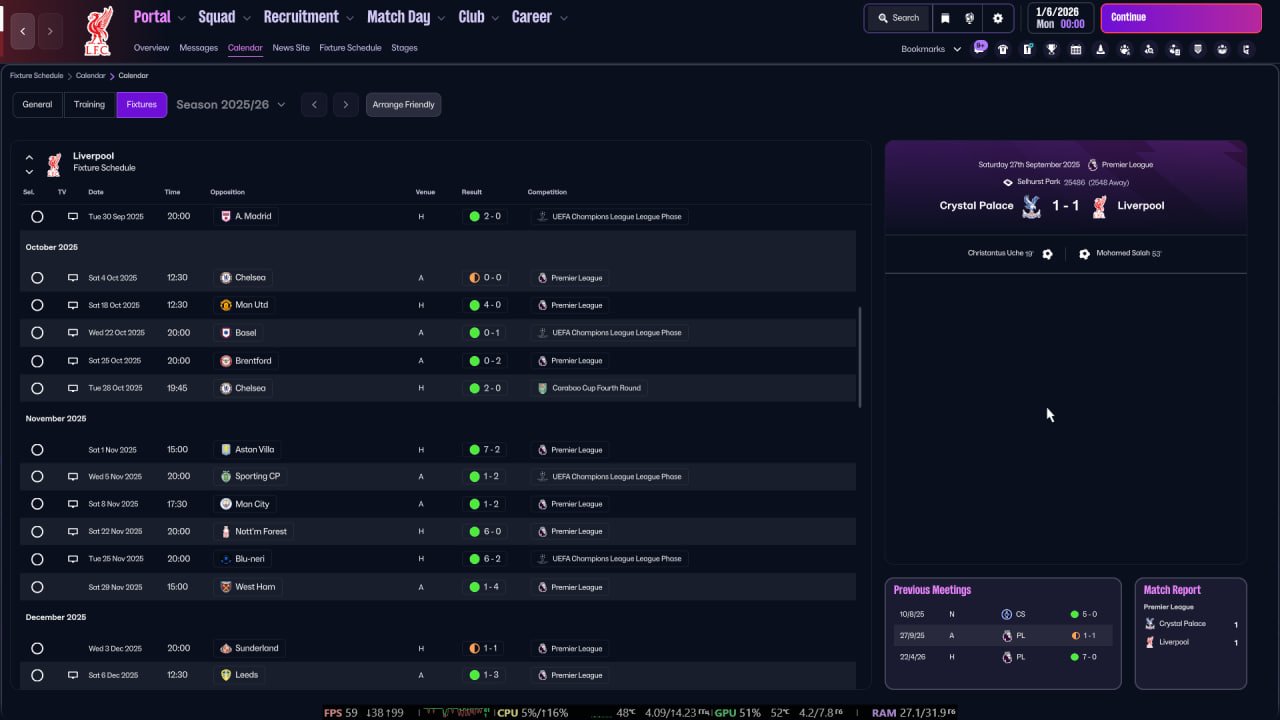The width and height of the screenshot is (1280, 720).
Task: Open the bookmark icon beside Search
Action: click(945, 18)
